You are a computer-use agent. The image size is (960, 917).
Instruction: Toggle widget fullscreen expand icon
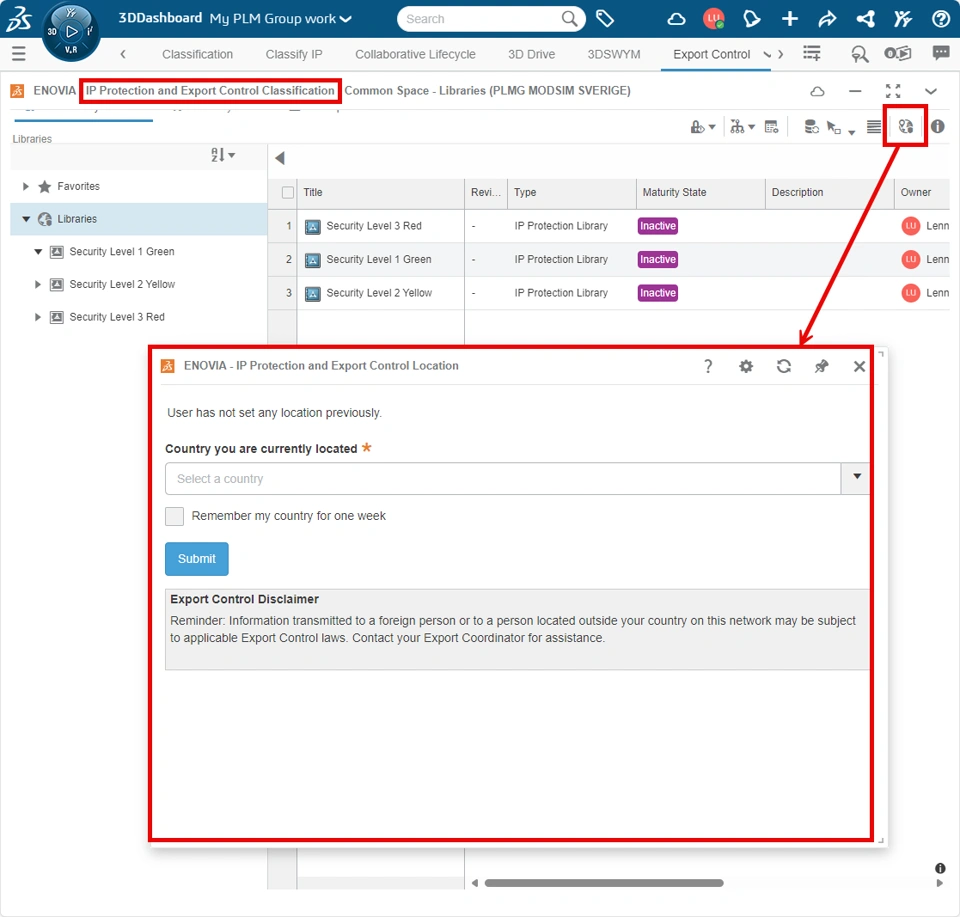point(893,91)
